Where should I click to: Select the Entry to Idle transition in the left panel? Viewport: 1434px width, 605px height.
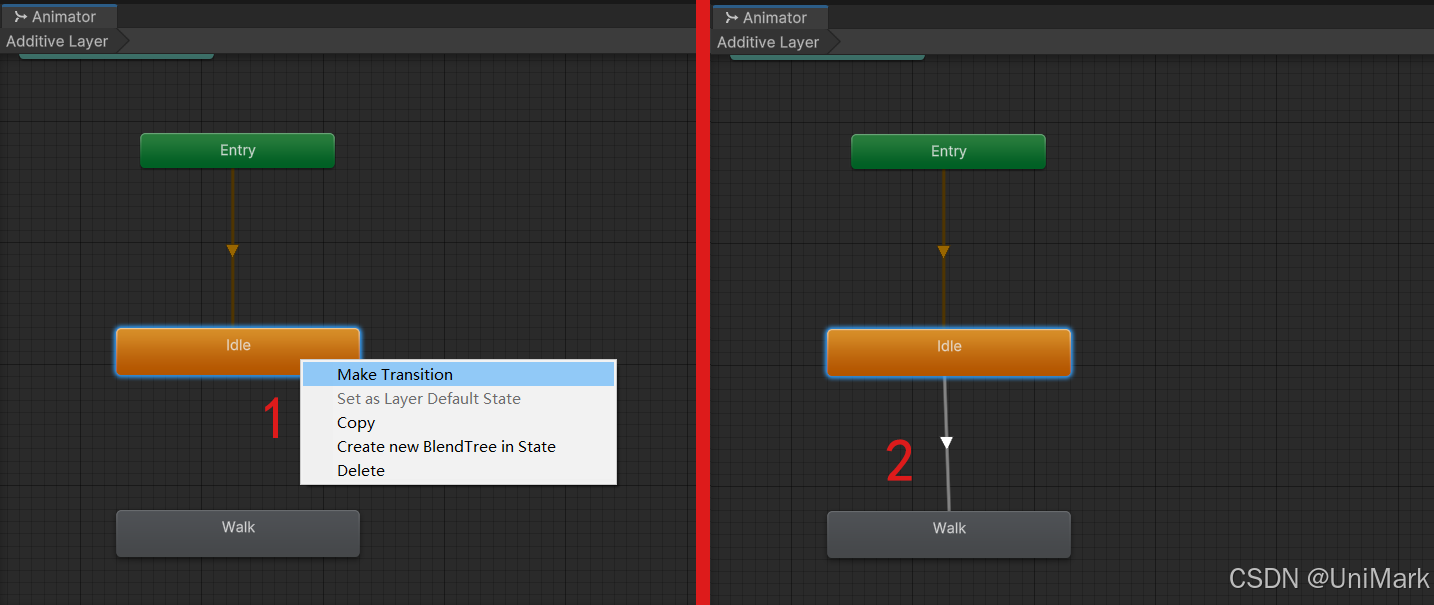tap(232, 249)
